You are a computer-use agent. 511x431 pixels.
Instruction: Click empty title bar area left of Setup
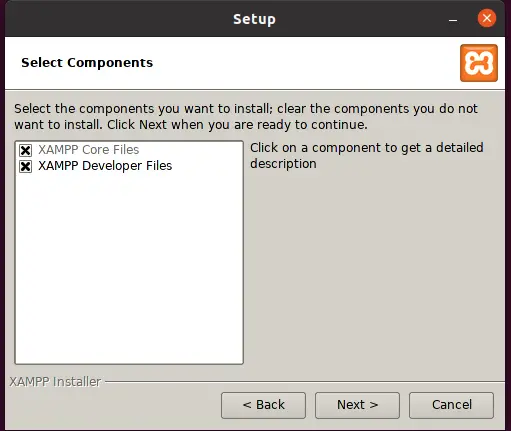117,19
